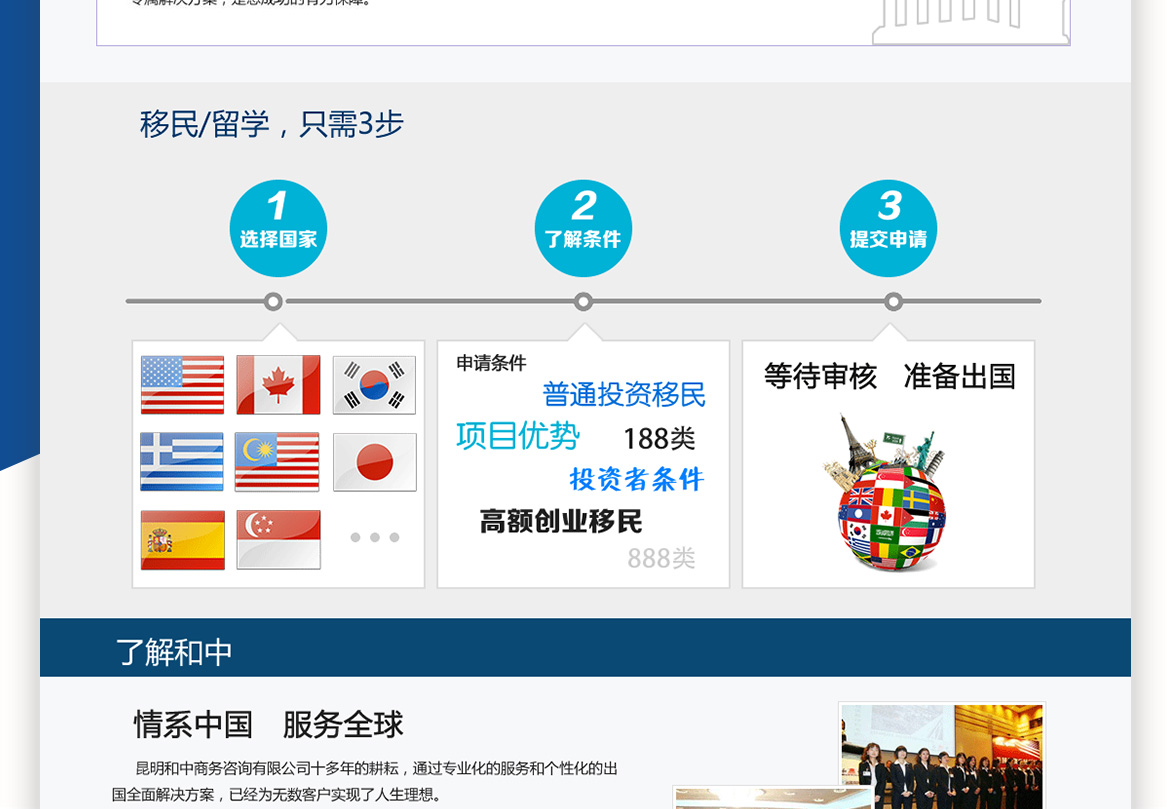The width and height of the screenshot is (1167, 809).
Task: Click the globe of flags image
Action: (888, 495)
